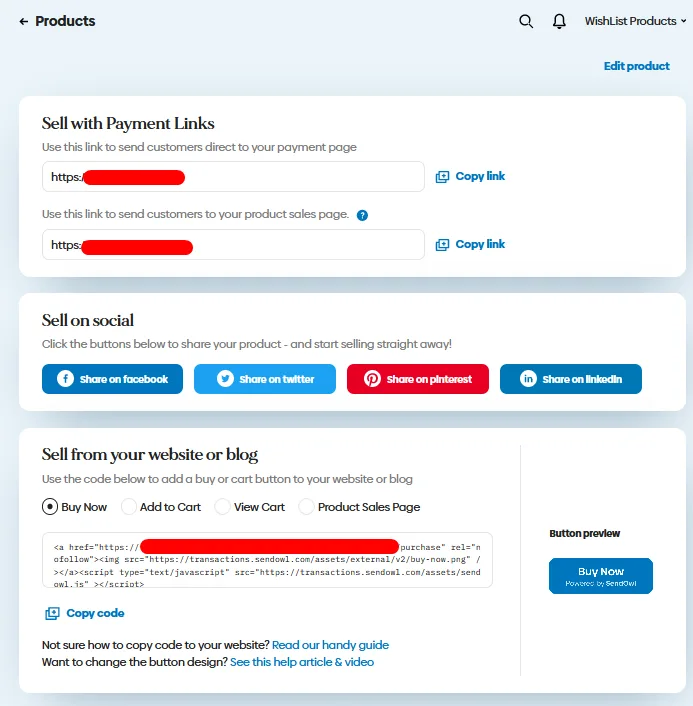Viewport: 693px width, 706px height.
Task: Select the Add to Cart radio option
Action: coord(129,507)
